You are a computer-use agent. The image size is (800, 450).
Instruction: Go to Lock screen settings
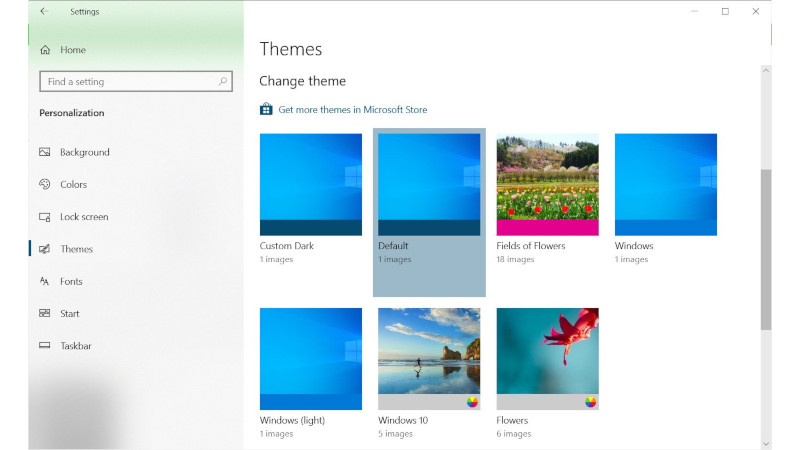pos(84,217)
